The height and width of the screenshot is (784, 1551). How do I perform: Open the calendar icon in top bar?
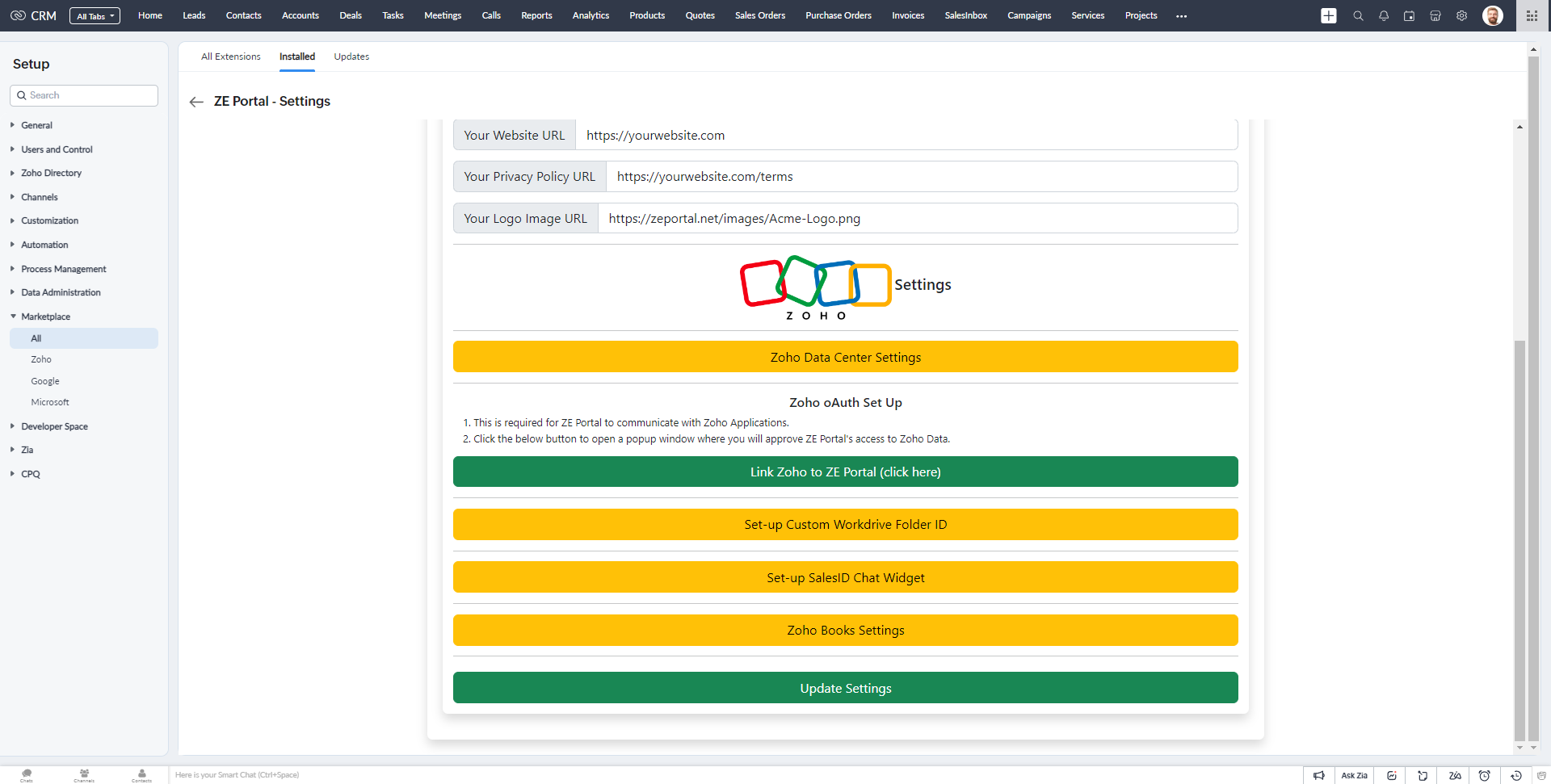click(x=1410, y=15)
